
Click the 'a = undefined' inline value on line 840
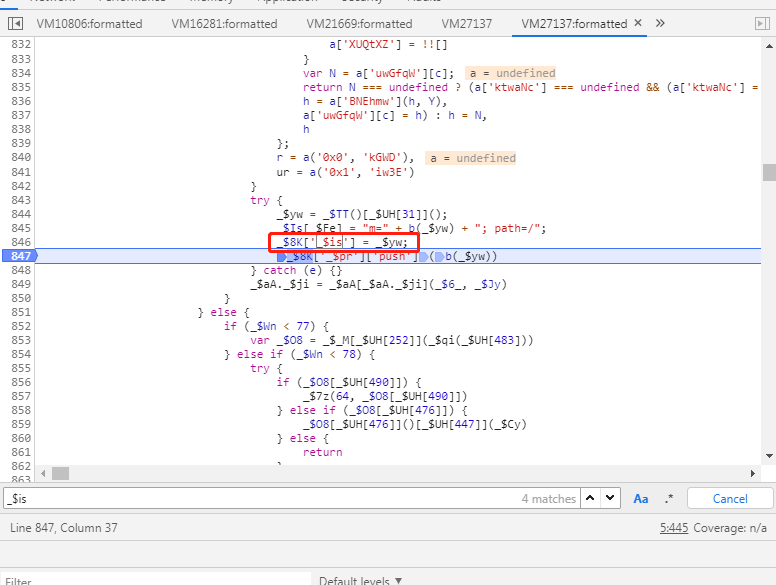coord(471,158)
